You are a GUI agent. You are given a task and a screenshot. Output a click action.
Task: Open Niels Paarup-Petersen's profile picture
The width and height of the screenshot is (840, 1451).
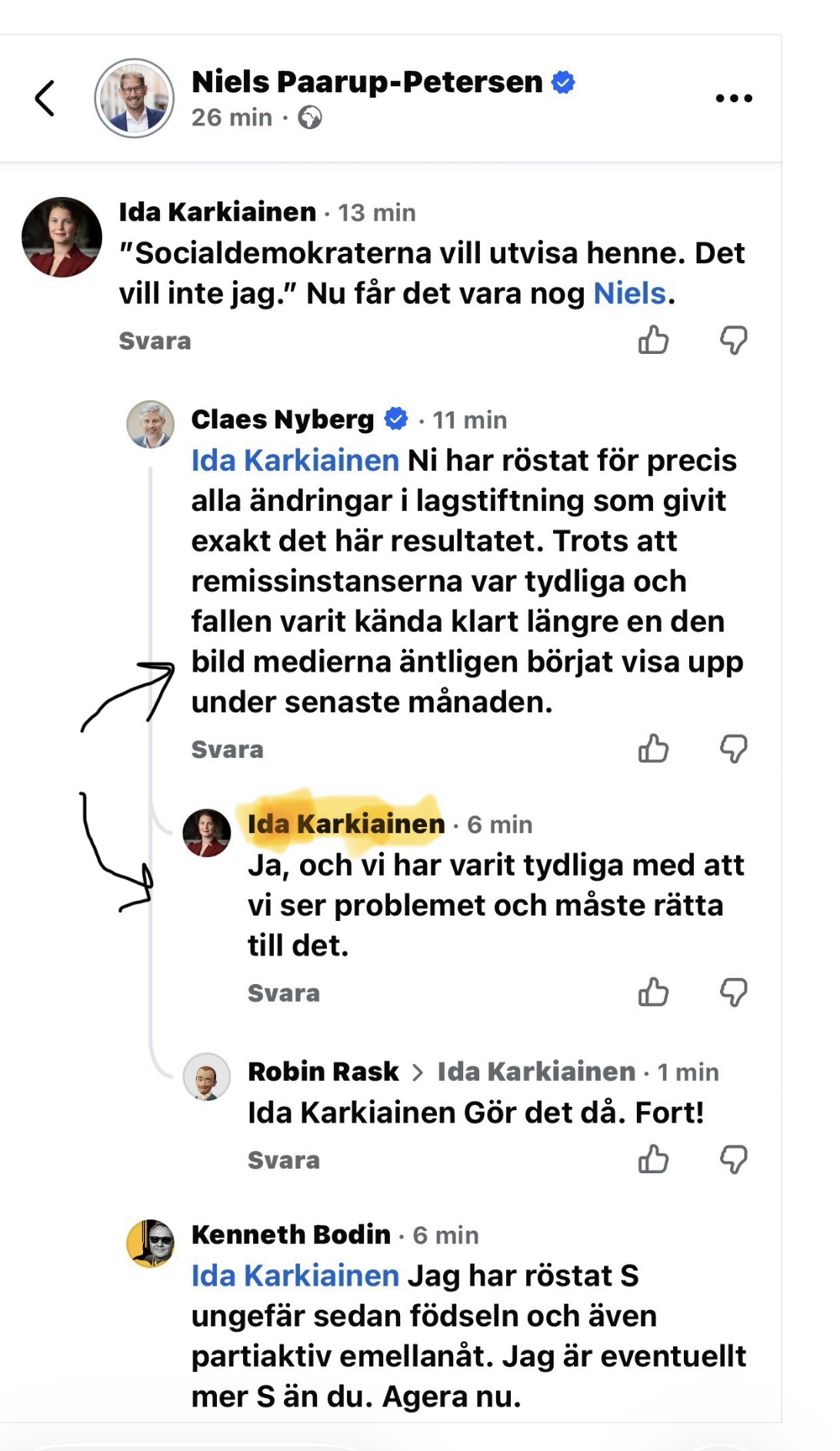135,98
